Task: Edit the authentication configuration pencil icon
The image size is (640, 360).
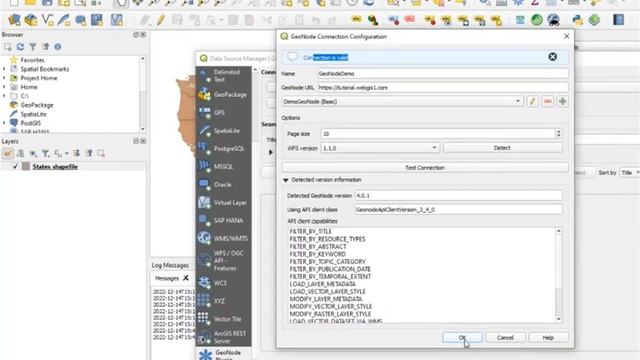Action: 532,101
